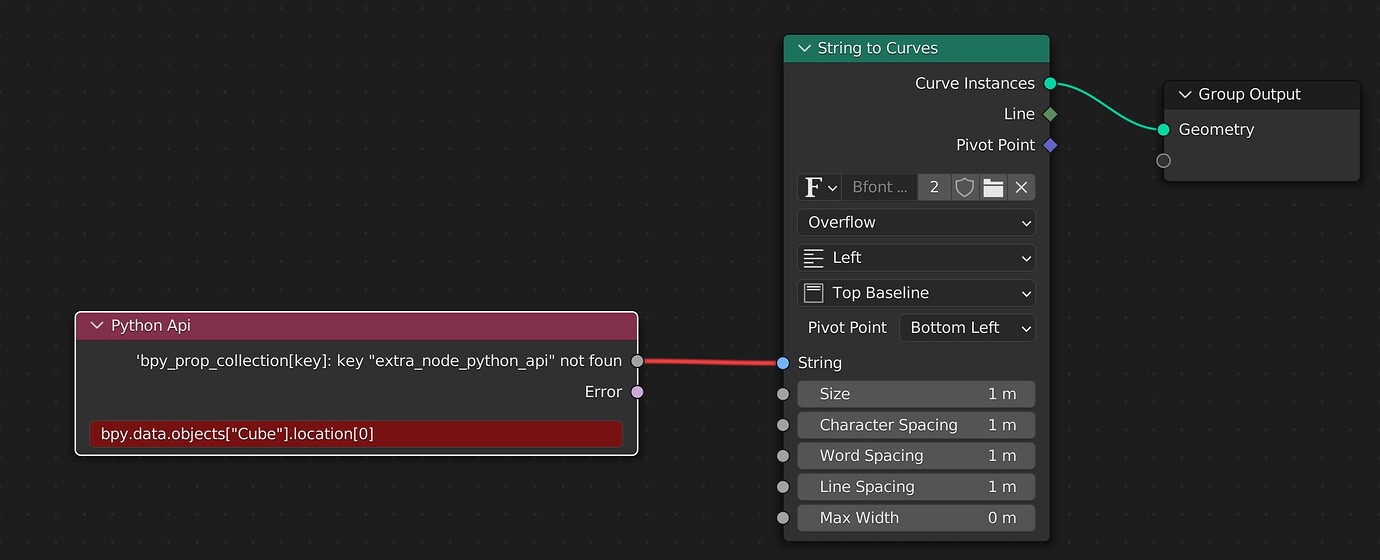Click the Max Width value field
The image size is (1380, 560).
tap(916, 518)
